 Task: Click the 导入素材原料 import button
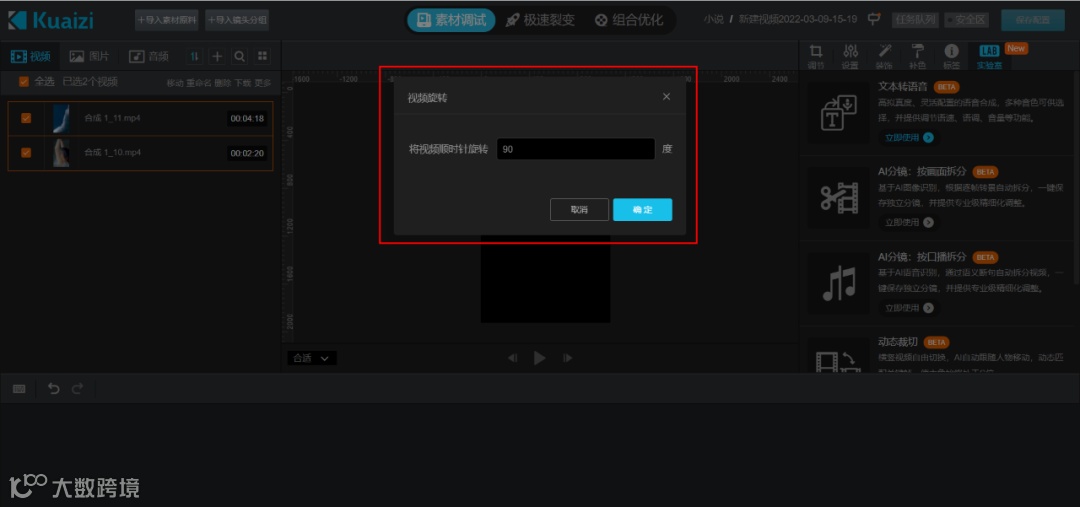(167, 20)
